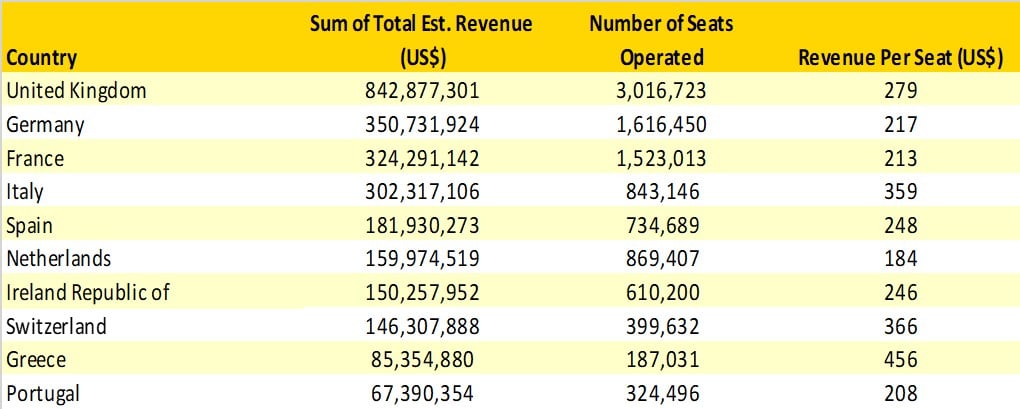Select Greece's seats operated value 187,031
The width and height of the screenshot is (1020, 409).
point(662,360)
